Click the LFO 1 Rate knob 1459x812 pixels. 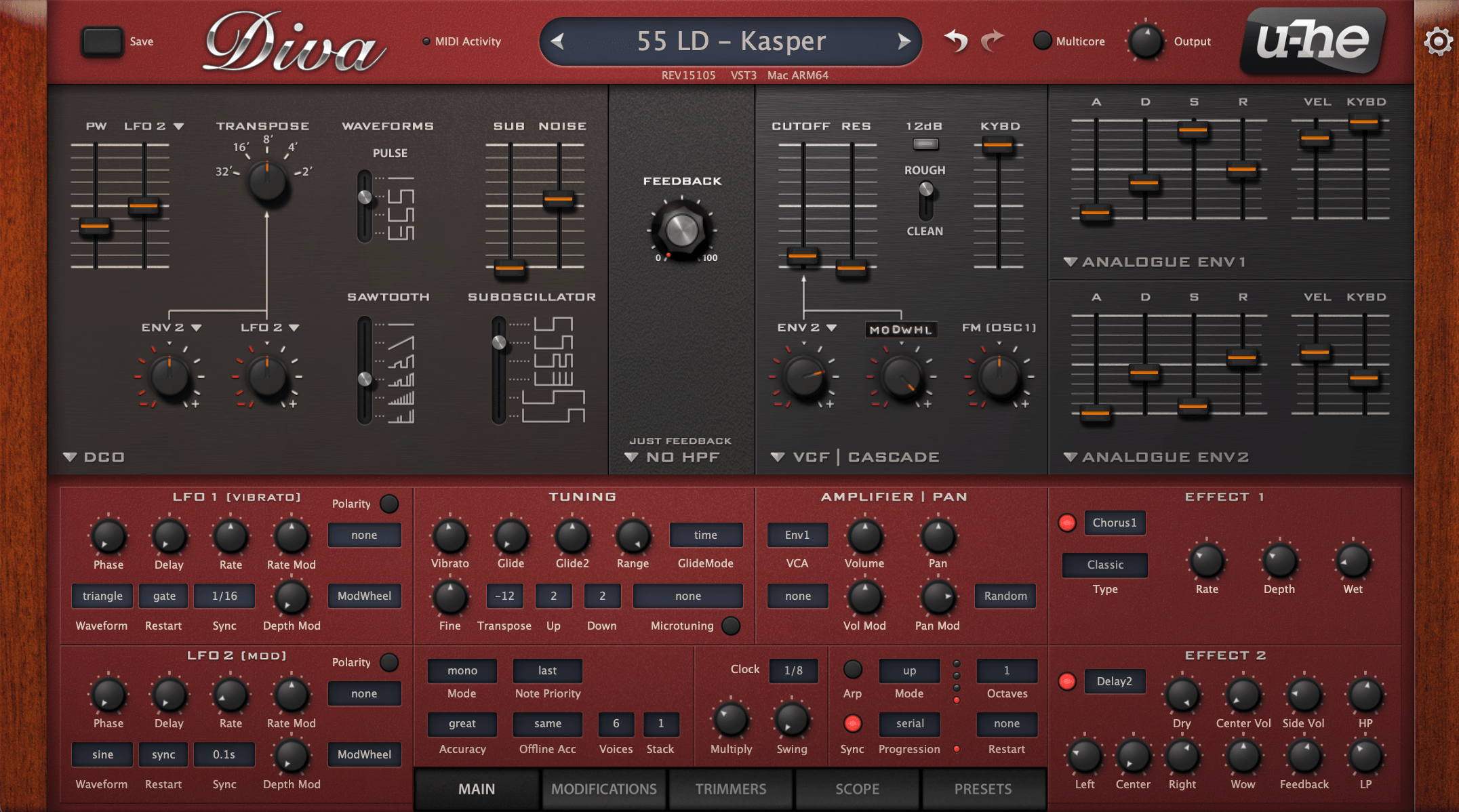231,537
